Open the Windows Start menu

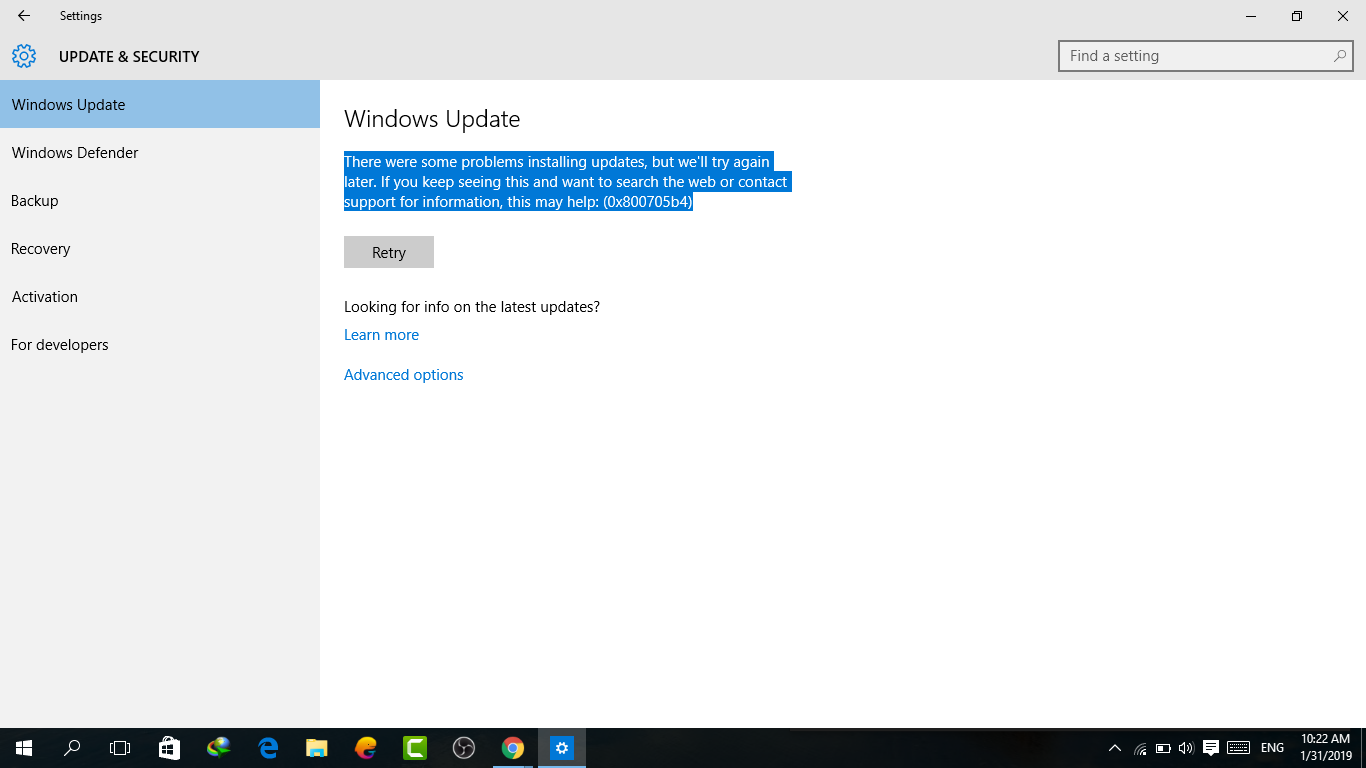point(24,748)
